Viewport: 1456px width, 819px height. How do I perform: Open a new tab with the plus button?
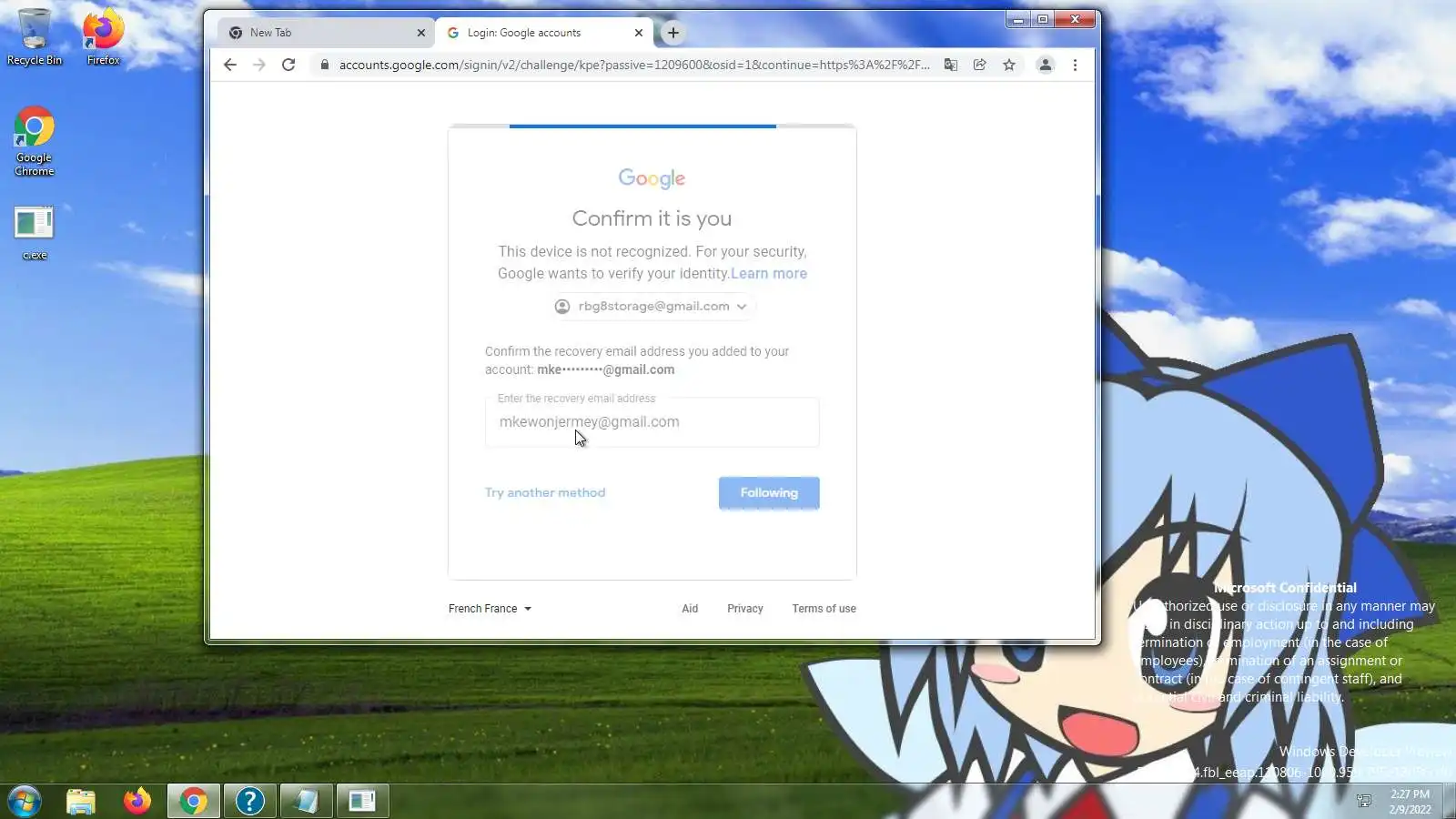pyautogui.click(x=673, y=33)
